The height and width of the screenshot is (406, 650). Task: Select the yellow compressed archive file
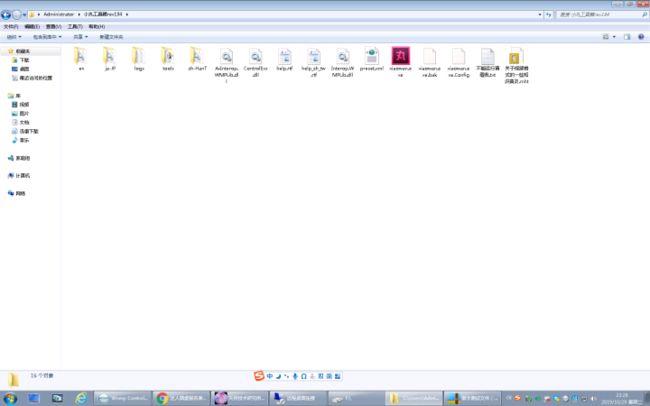tap(517, 66)
